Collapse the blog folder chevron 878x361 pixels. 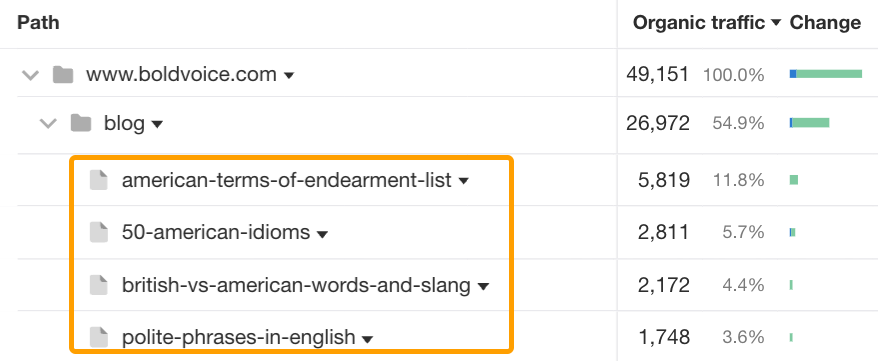click(49, 124)
